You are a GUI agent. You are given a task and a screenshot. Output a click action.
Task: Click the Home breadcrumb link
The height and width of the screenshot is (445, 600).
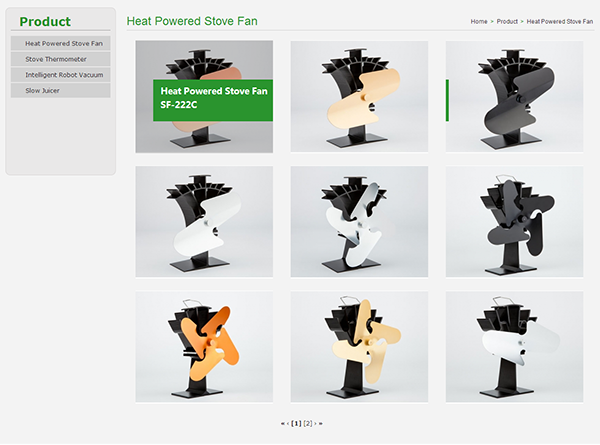coord(479,21)
